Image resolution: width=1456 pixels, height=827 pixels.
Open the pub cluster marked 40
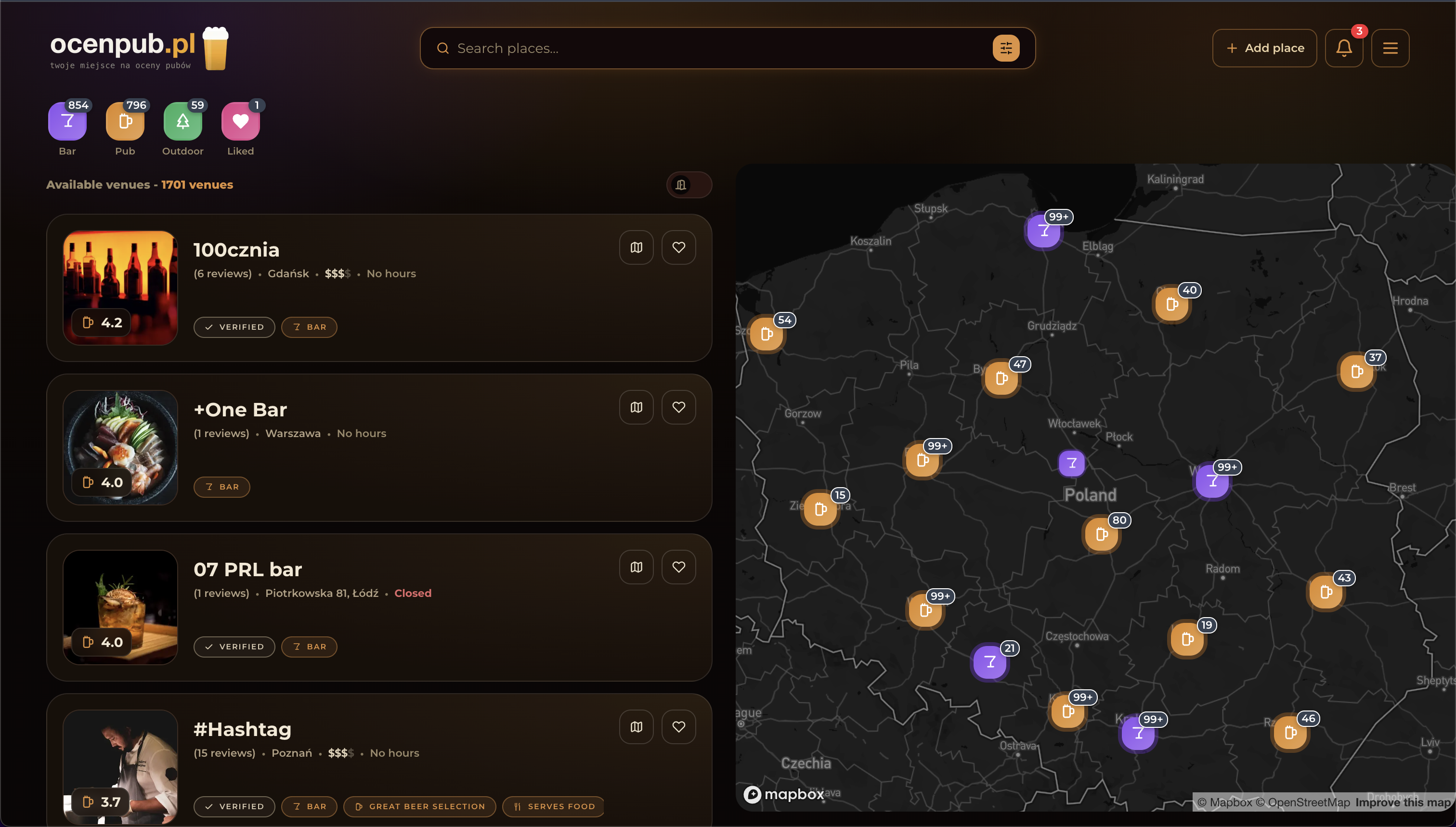click(x=1172, y=304)
